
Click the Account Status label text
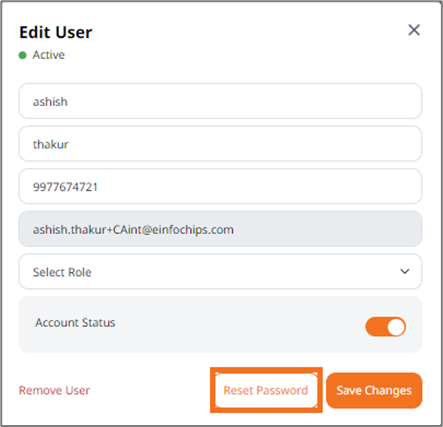(x=75, y=323)
